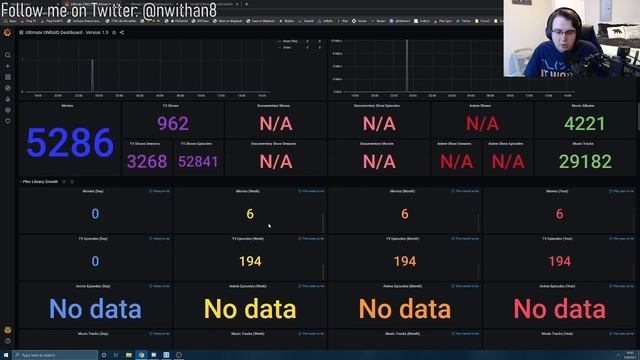Open the Grafana logo home menu

[7, 33]
